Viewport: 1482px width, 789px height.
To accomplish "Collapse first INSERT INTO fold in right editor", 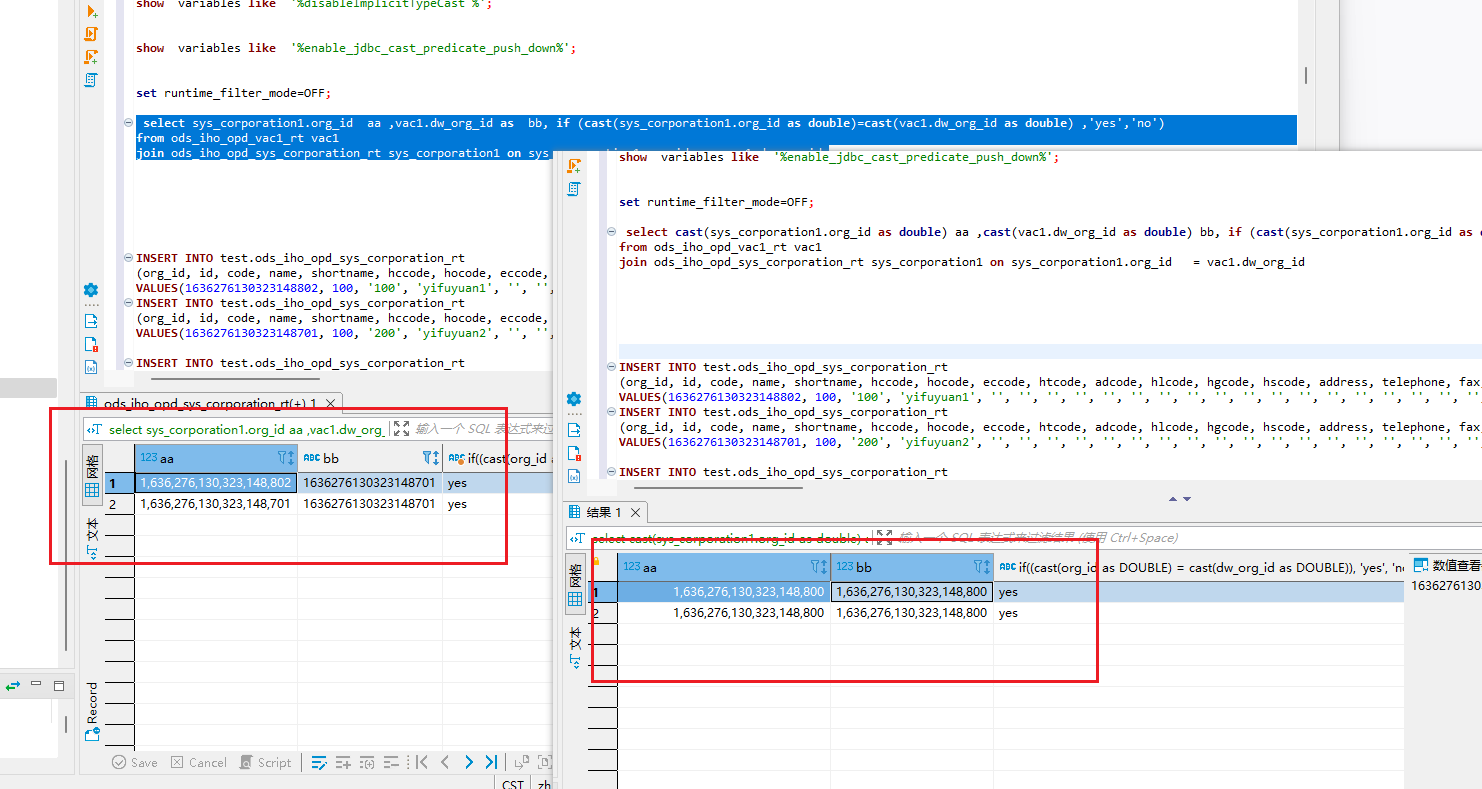I will tap(611, 367).
